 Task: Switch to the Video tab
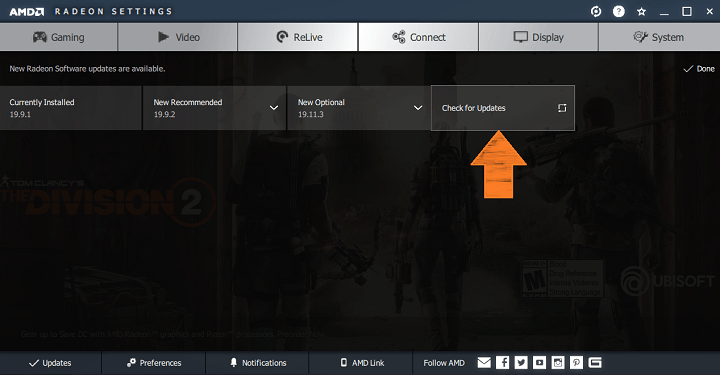click(x=178, y=37)
